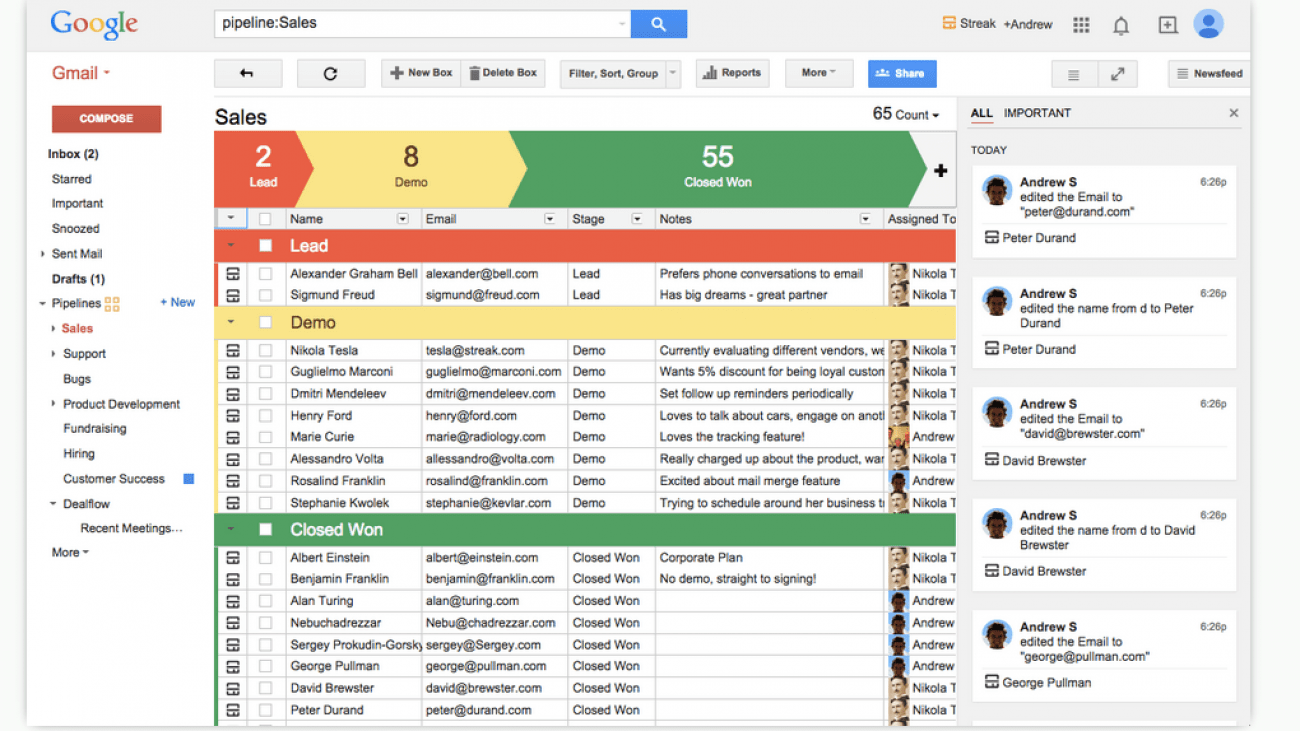Switch to the IMPORTANT newsfeed tab

point(1037,113)
